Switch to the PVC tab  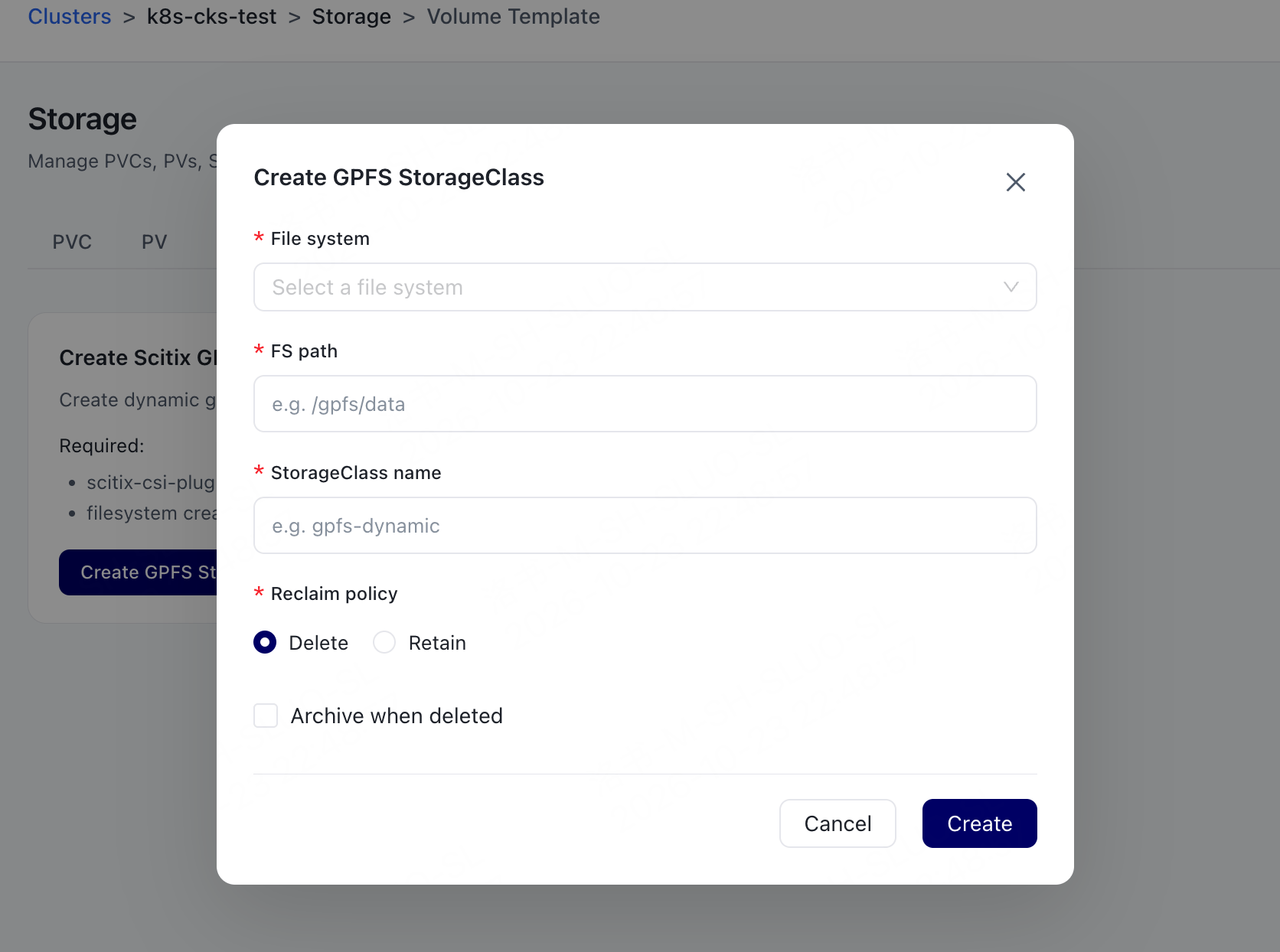click(x=72, y=242)
